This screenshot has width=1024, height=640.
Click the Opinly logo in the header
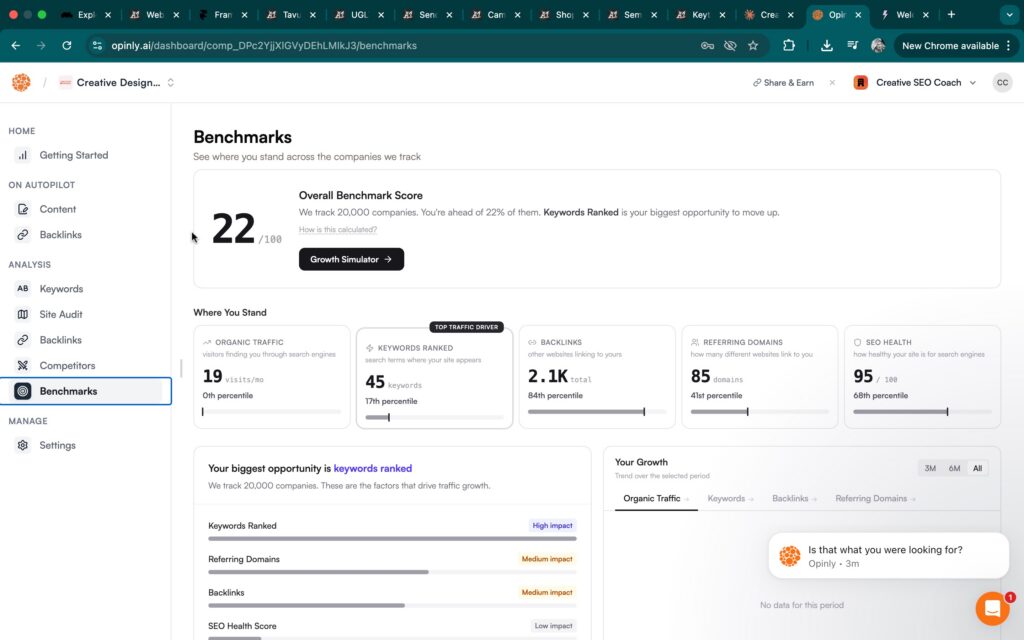click(x=21, y=82)
